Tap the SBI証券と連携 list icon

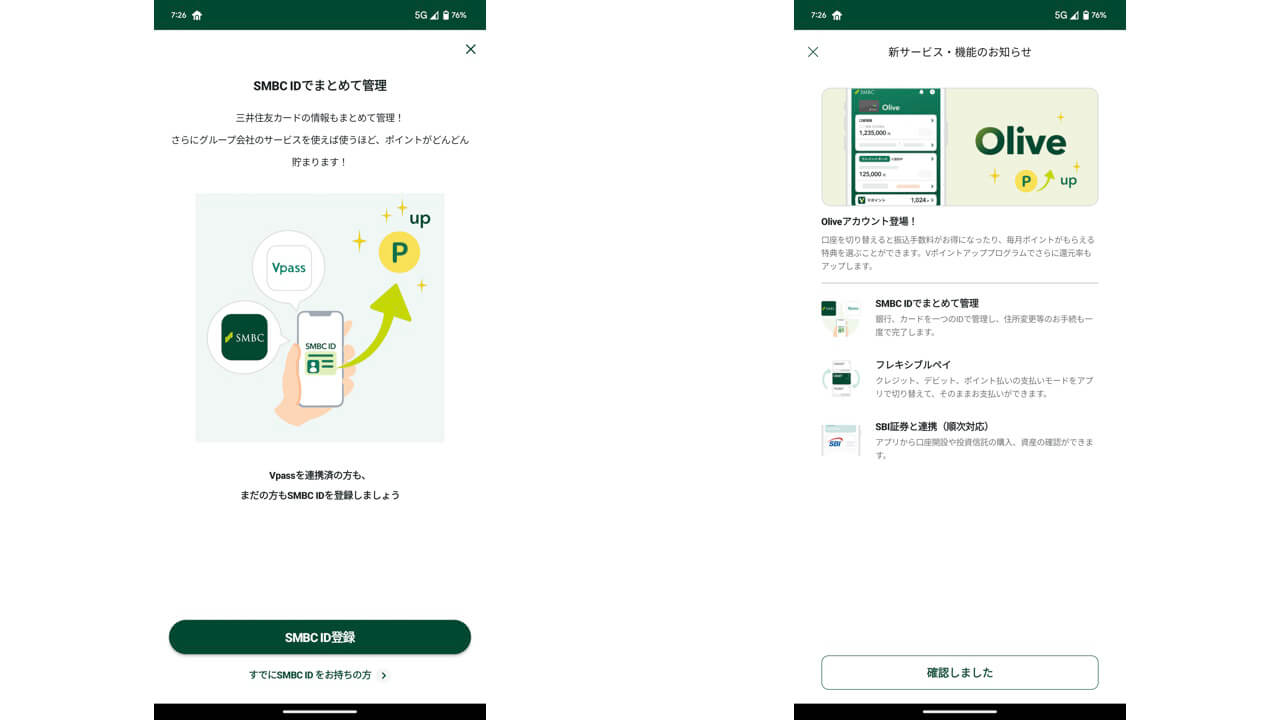[840, 440]
